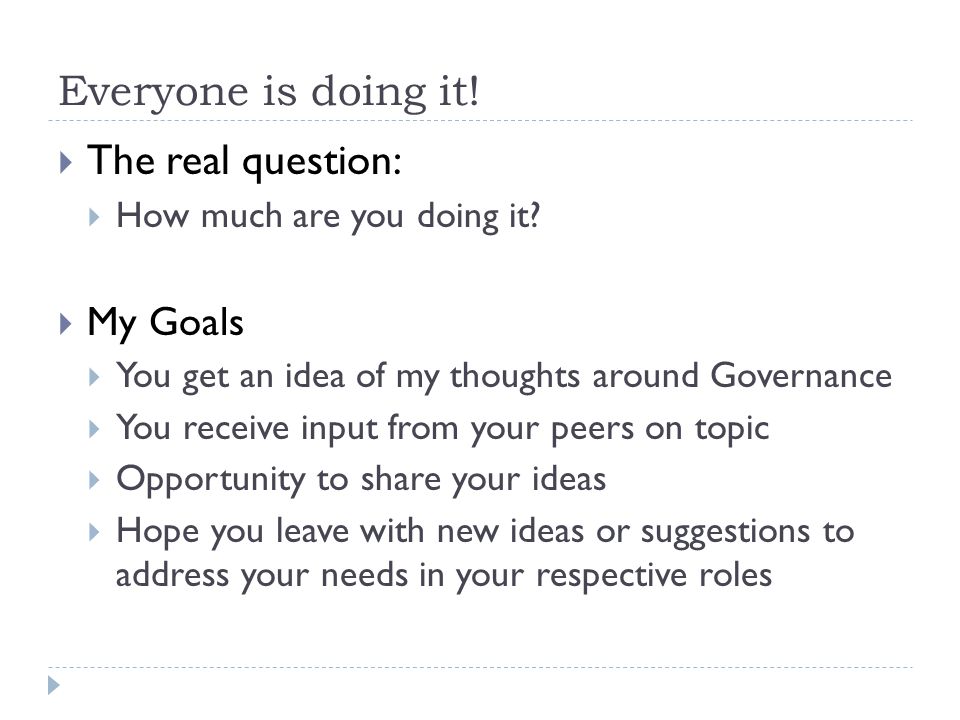Click the arrow bullet beside 'My Goals'
This screenshot has height=720, width=960.
coord(66,324)
